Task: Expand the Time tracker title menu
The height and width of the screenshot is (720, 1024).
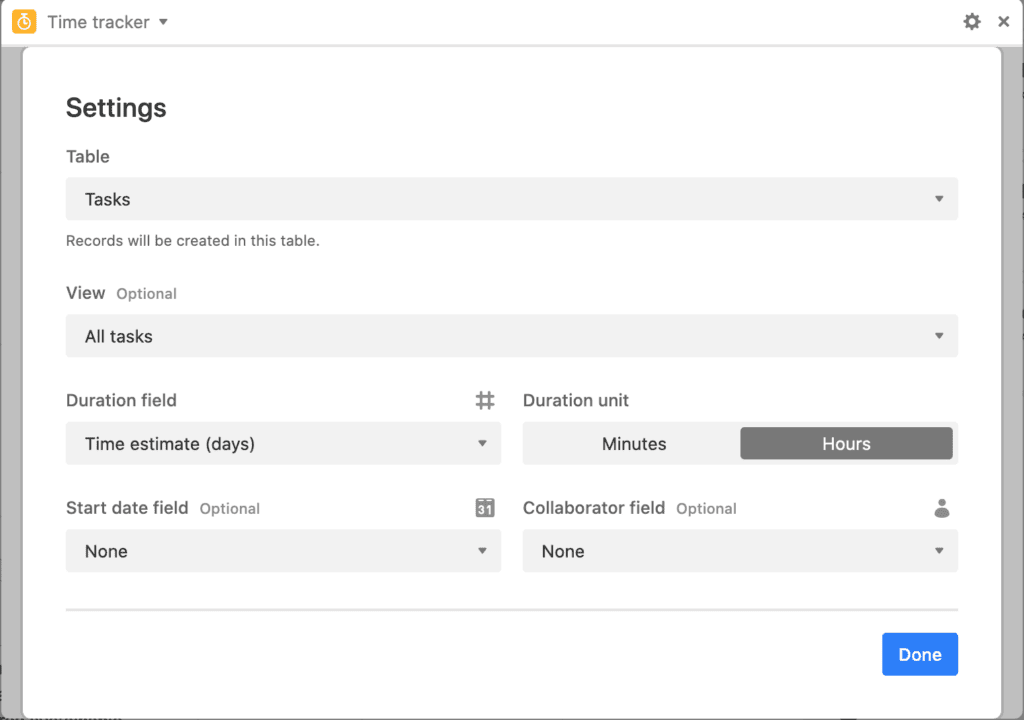Action: click(163, 21)
